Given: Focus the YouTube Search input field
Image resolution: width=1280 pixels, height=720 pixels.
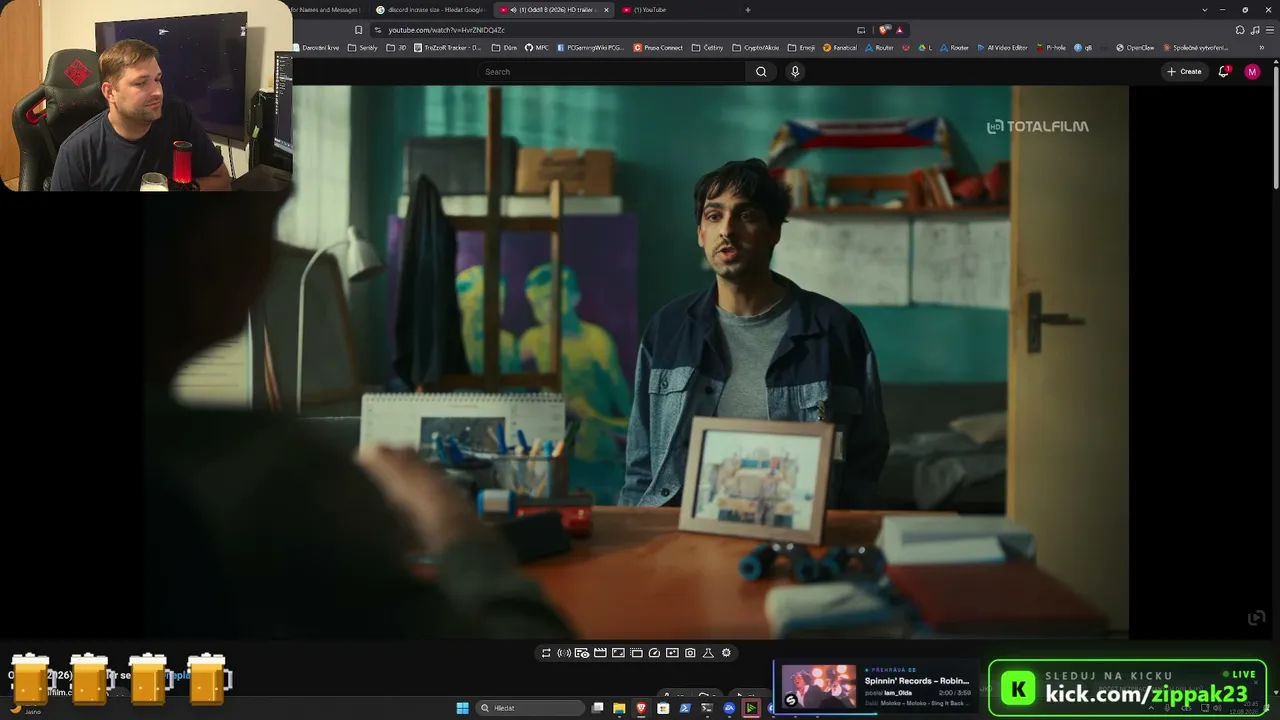Looking at the screenshot, I should pyautogui.click(x=612, y=72).
